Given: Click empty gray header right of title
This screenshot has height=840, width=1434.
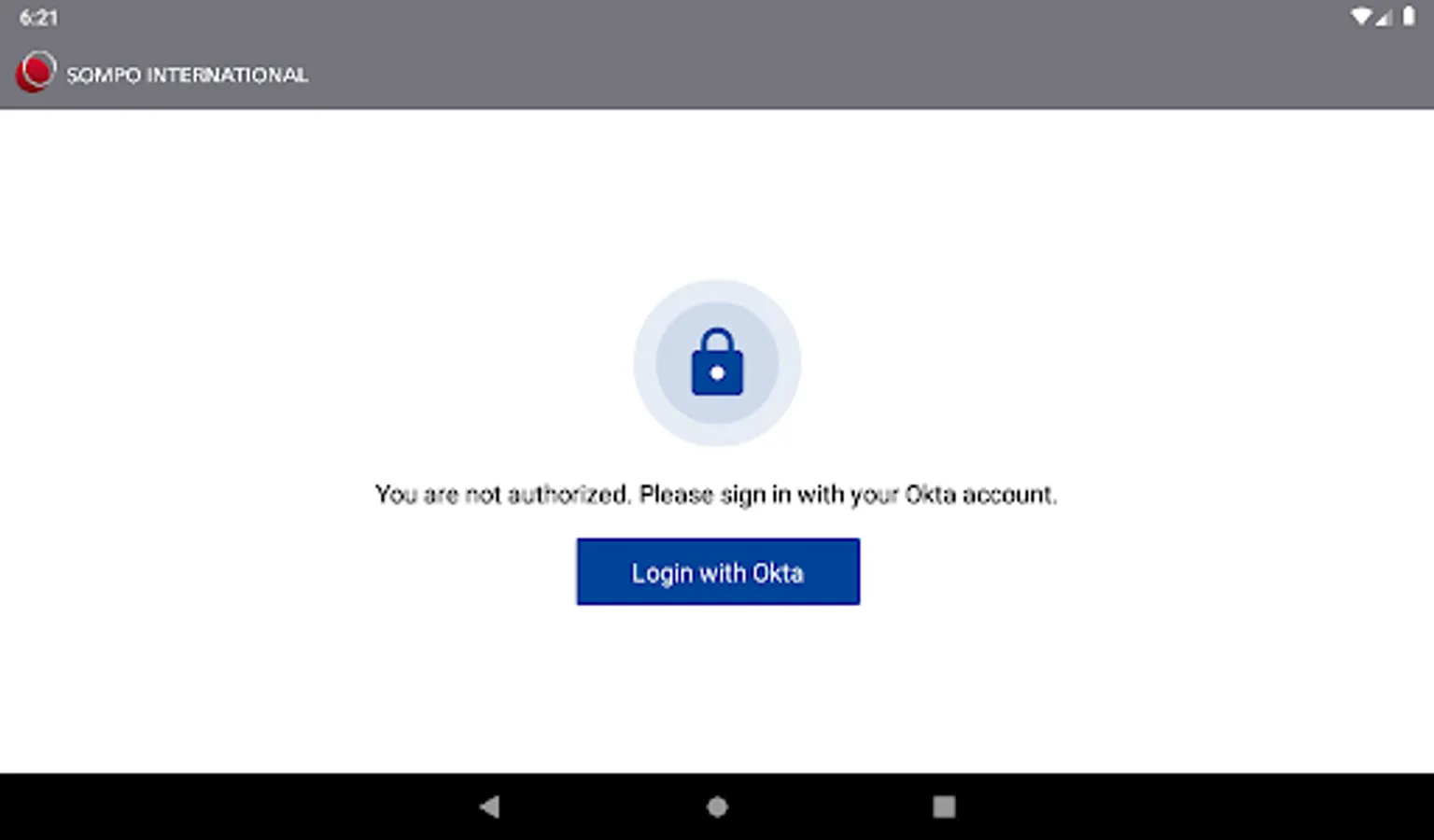Looking at the screenshot, I should click(x=840, y=75).
